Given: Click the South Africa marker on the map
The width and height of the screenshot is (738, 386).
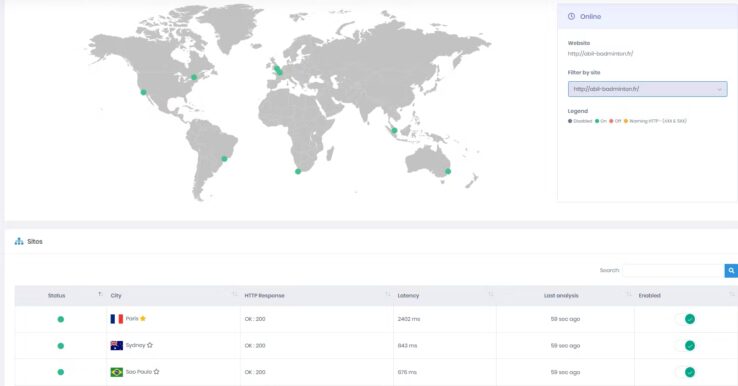Looking at the screenshot, I should [x=298, y=171].
